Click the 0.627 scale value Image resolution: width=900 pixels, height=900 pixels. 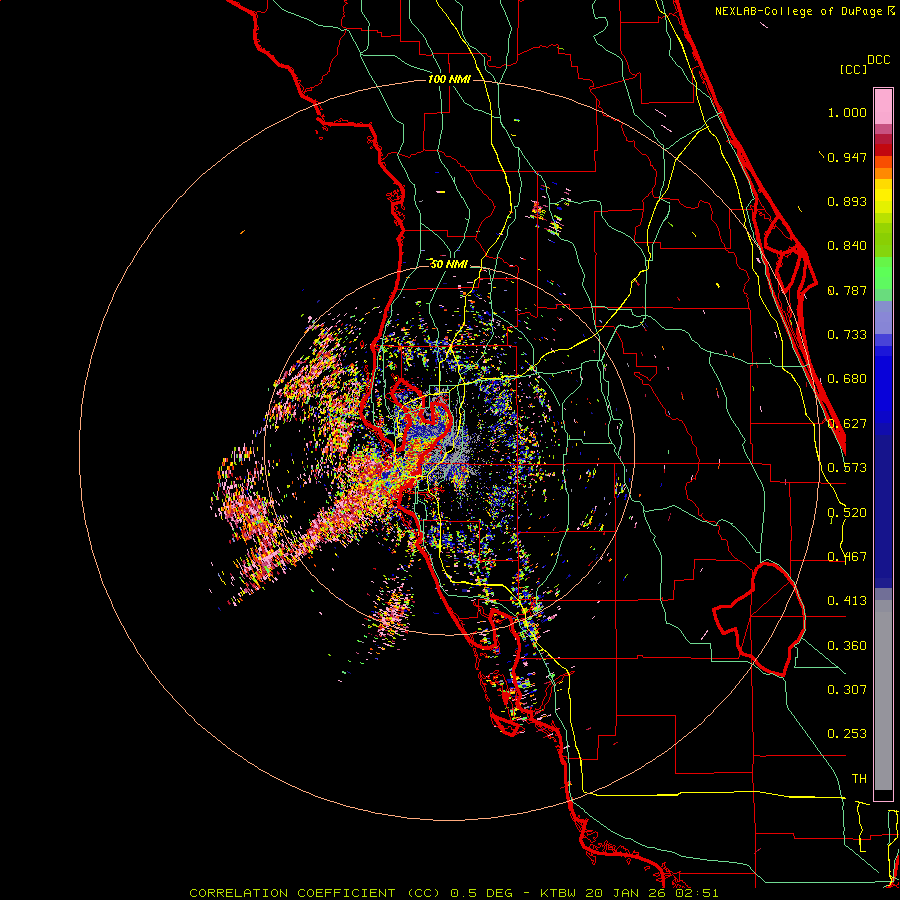(847, 424)
